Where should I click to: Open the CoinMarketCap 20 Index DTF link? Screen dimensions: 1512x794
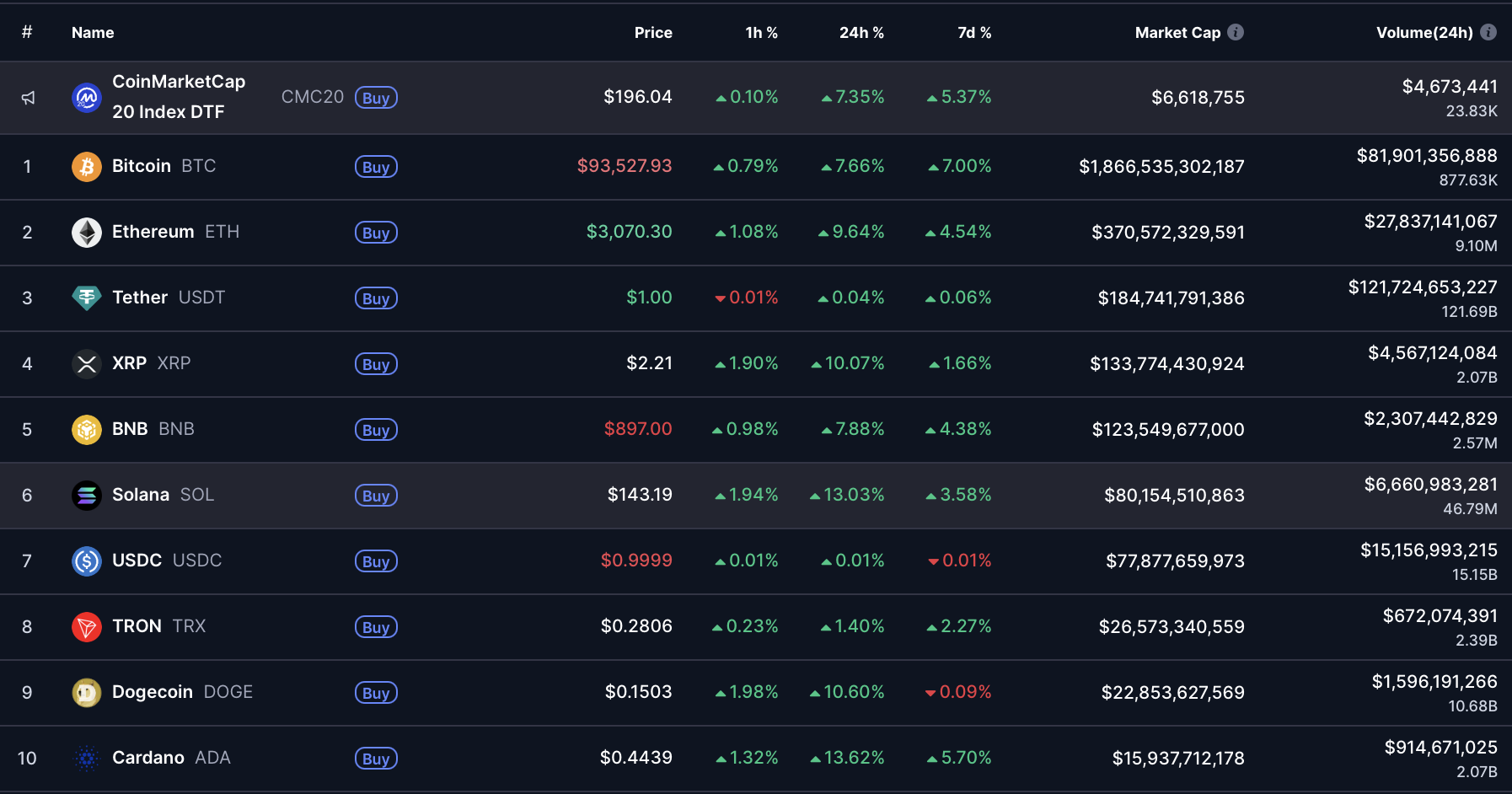click(x=179, y=97)
